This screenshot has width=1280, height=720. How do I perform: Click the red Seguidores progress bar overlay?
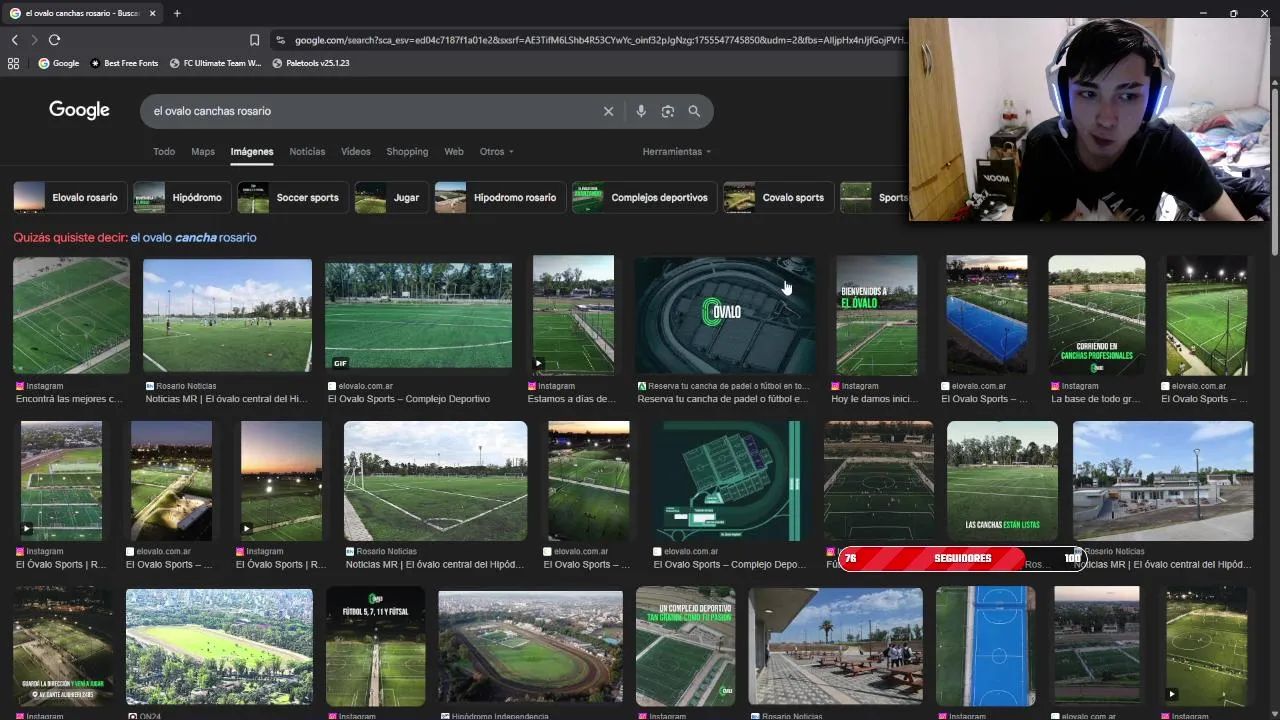pos(961,558)
